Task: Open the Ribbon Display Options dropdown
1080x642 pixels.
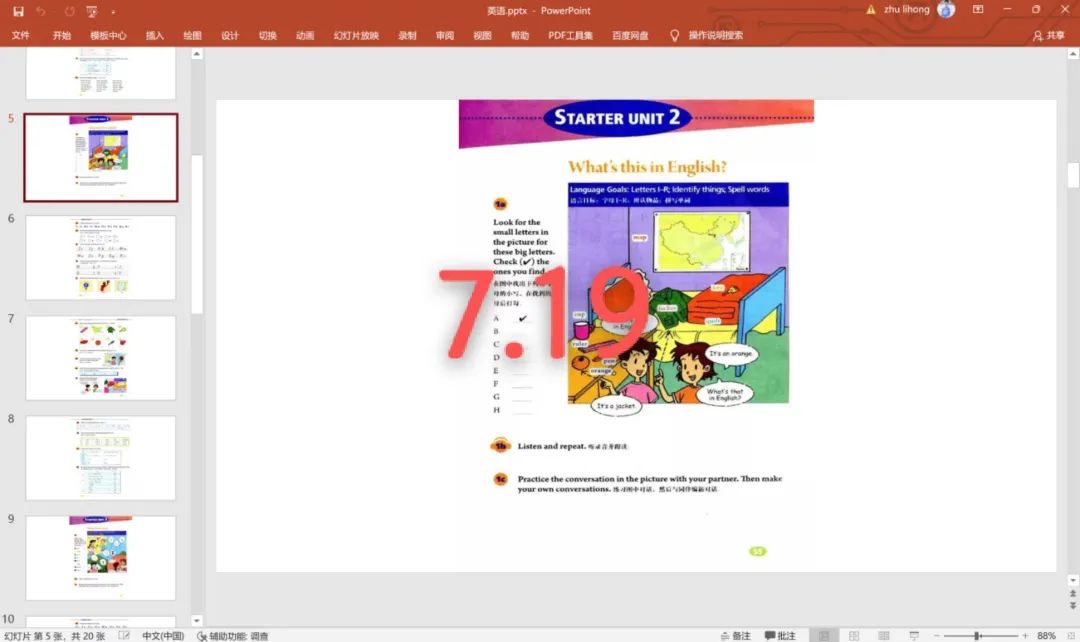Action: tap(977, 10)
